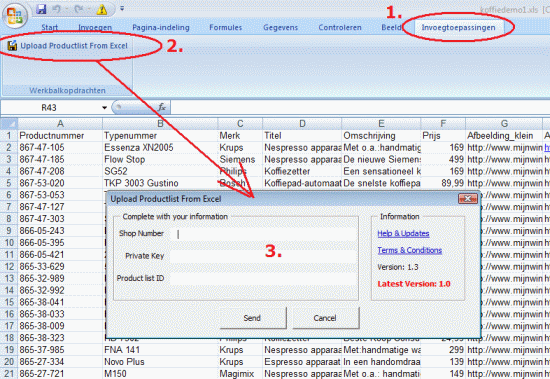This screenshot has height=379, width=550.
Task: Click the Cancel button in dialog
Action: (x=325, y=318)
